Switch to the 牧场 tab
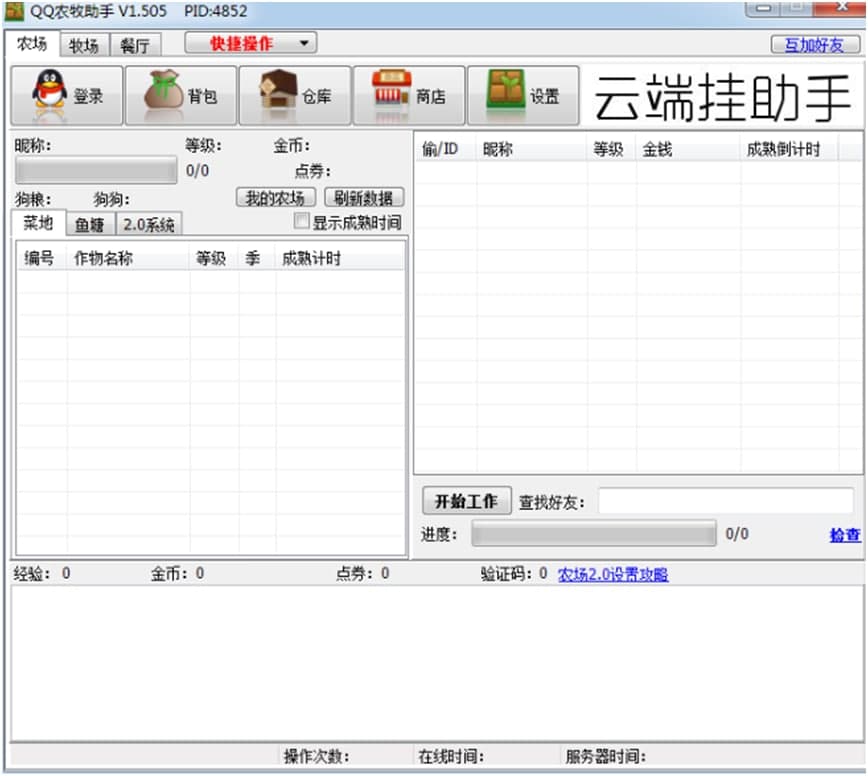The image size is (868, 776). tap(85, 44)
